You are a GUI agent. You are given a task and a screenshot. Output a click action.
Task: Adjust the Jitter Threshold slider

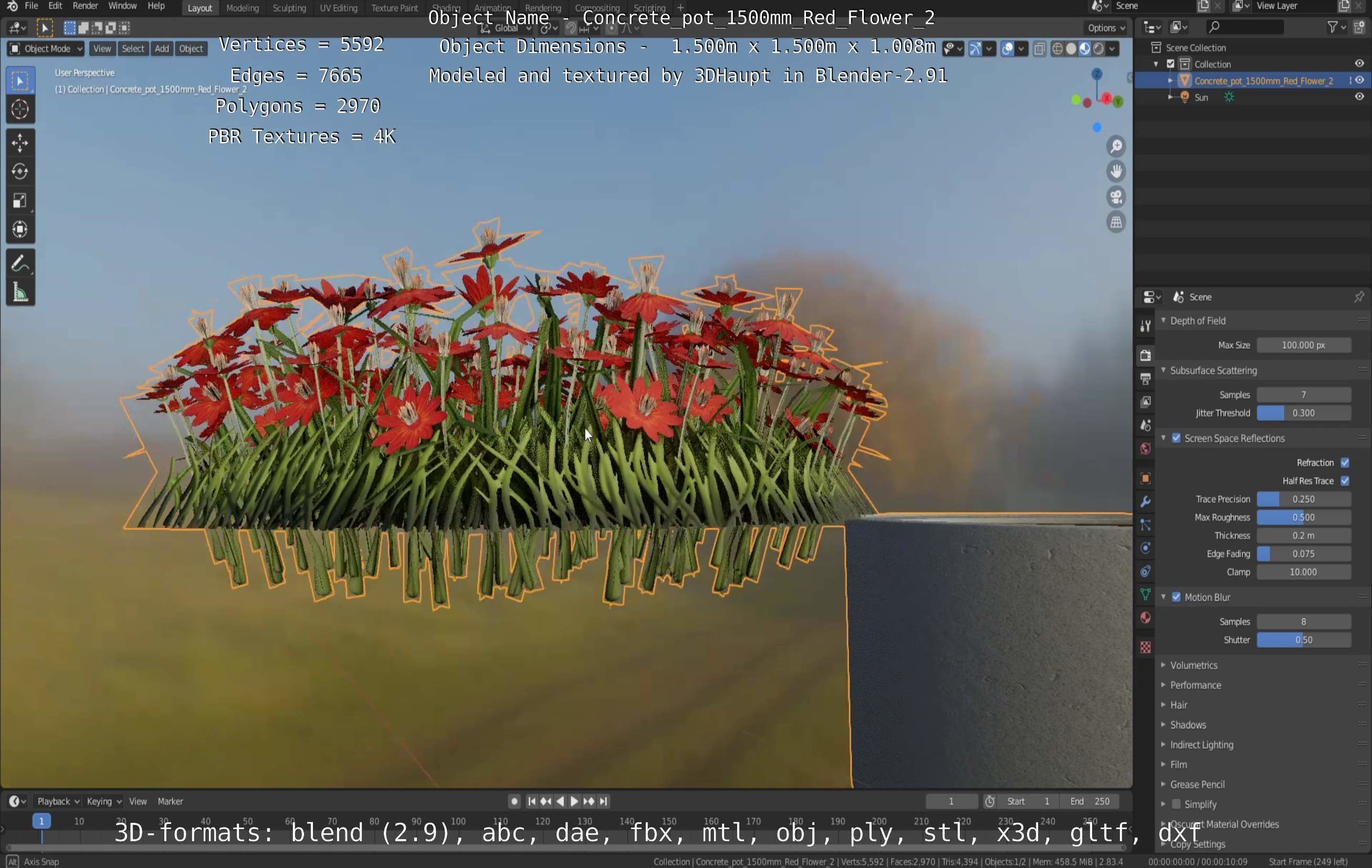click(x=1304, y=413)
